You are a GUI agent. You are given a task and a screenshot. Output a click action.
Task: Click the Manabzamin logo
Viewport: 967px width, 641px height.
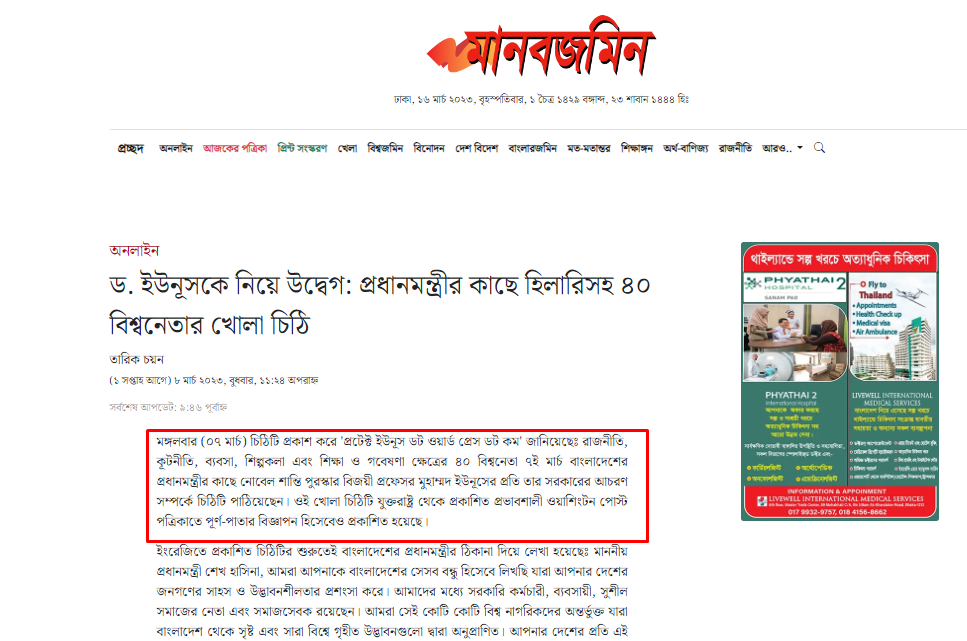click(x=541, y=47)
